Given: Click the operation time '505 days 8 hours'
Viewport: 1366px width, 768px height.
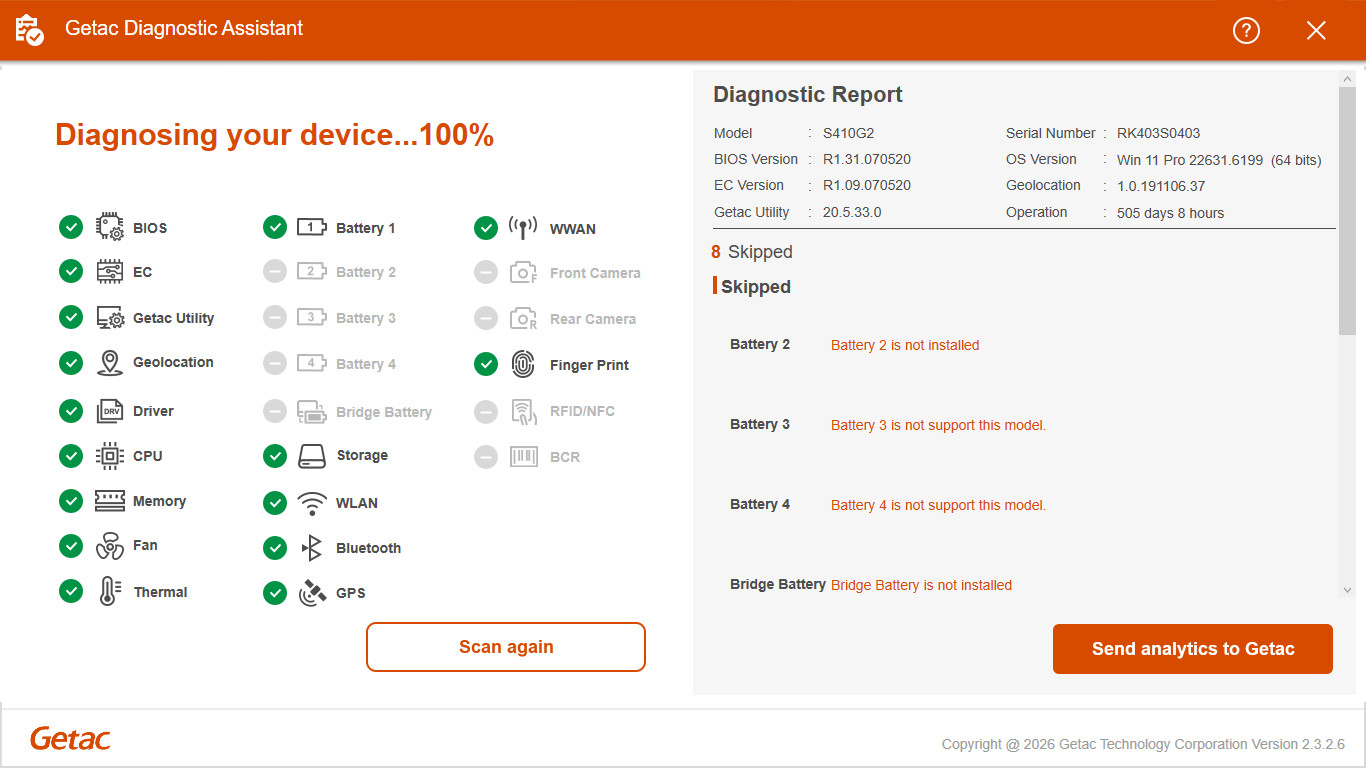Looking at the screenshot, I should click(1170, 213).
